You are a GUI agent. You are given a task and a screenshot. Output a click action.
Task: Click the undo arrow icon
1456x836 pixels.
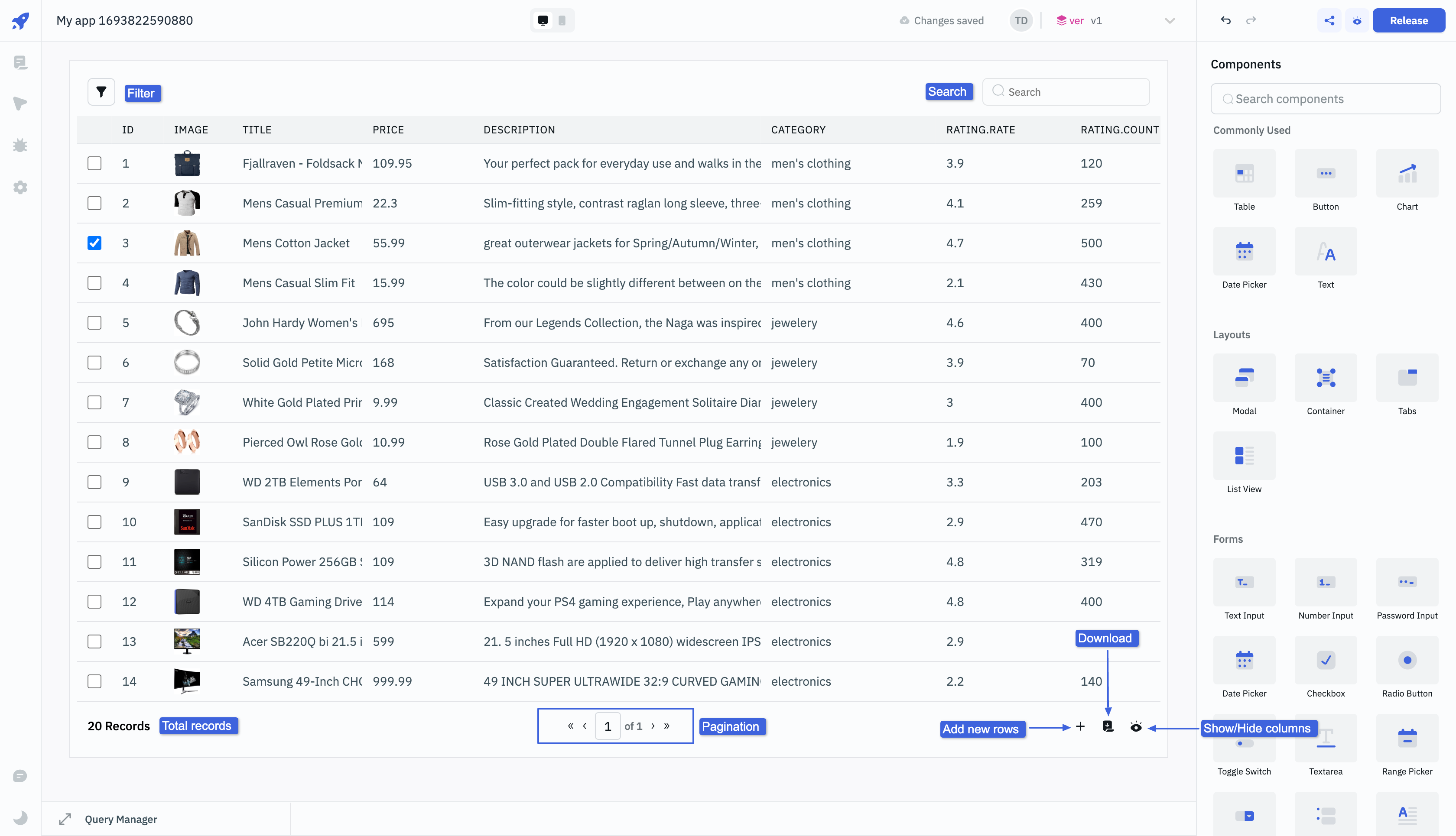pos(1225,21)
